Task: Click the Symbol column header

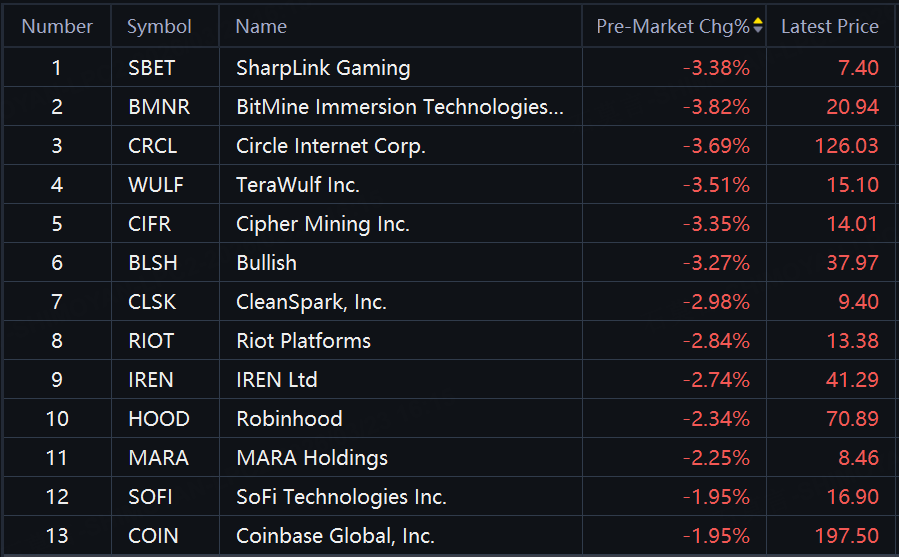Action: (x=159, y=27)
